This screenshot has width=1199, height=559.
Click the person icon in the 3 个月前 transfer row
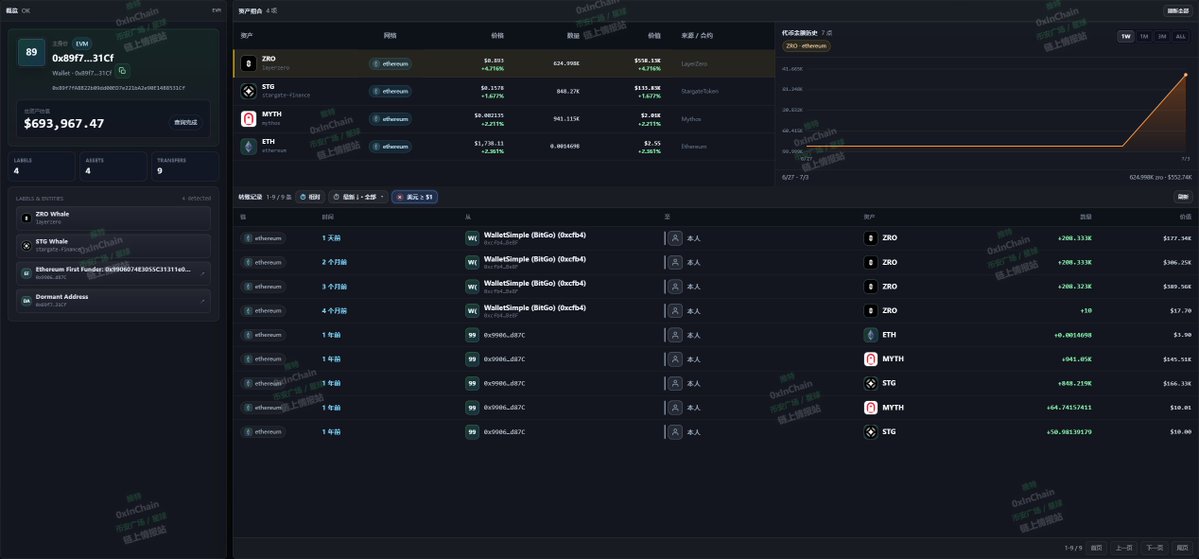point(675,286)
